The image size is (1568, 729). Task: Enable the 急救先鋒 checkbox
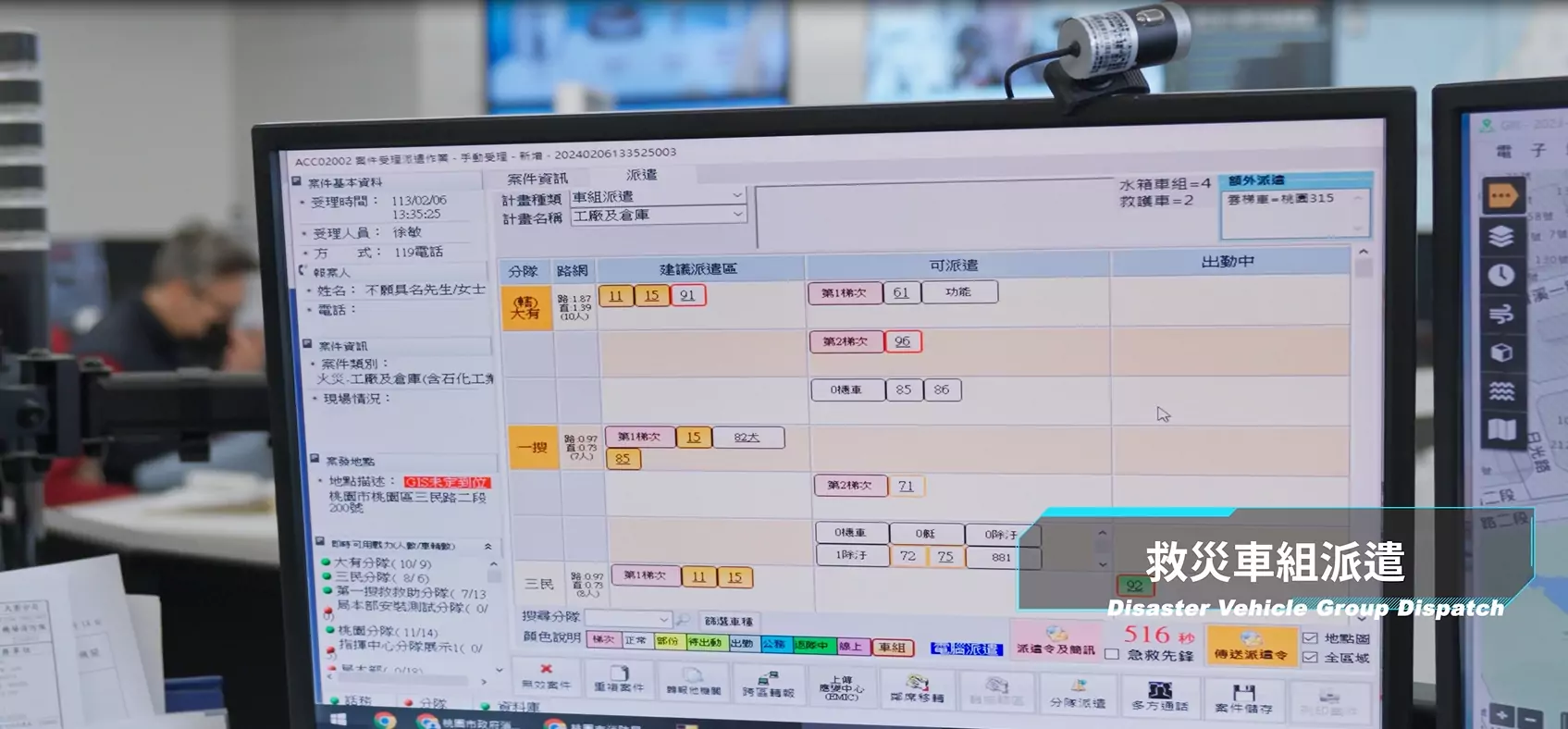point(1111,654)
